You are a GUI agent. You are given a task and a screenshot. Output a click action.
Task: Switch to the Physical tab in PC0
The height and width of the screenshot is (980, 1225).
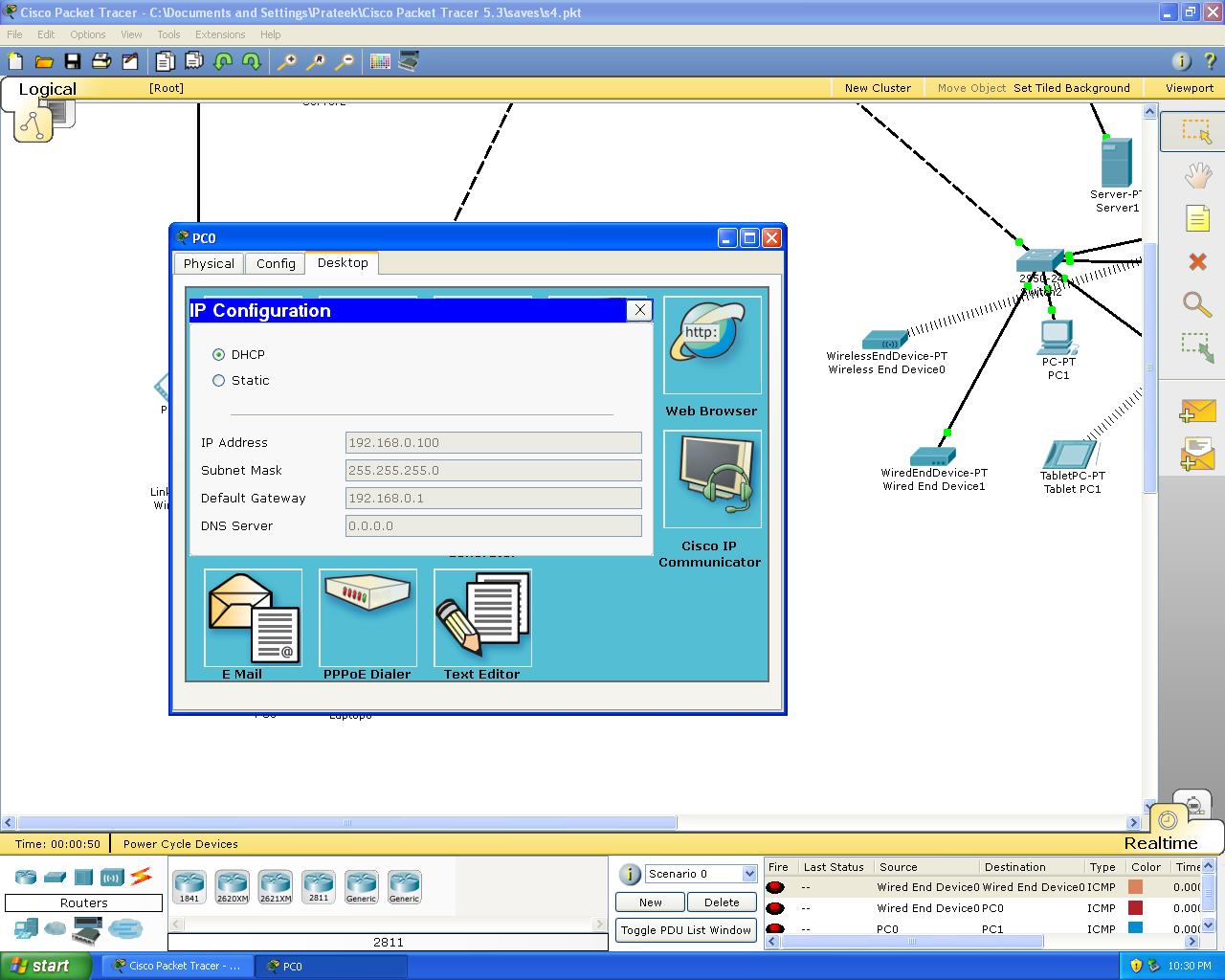[209, 264]
